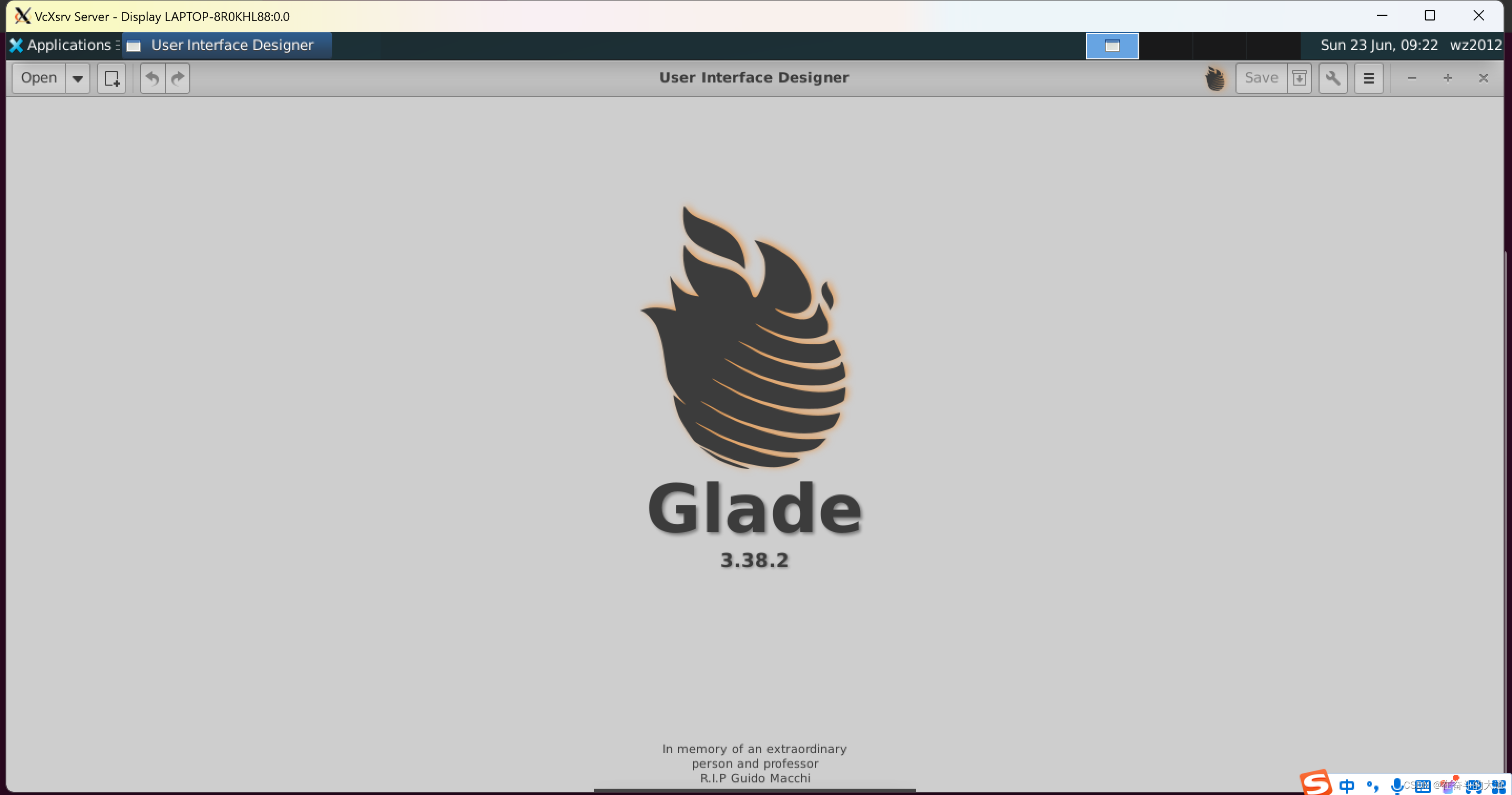Image resolution: width=1512 pixels, height=795 pixels.
Task: Open the wz2012 user menu in the panel
Action: point(1475,45)
